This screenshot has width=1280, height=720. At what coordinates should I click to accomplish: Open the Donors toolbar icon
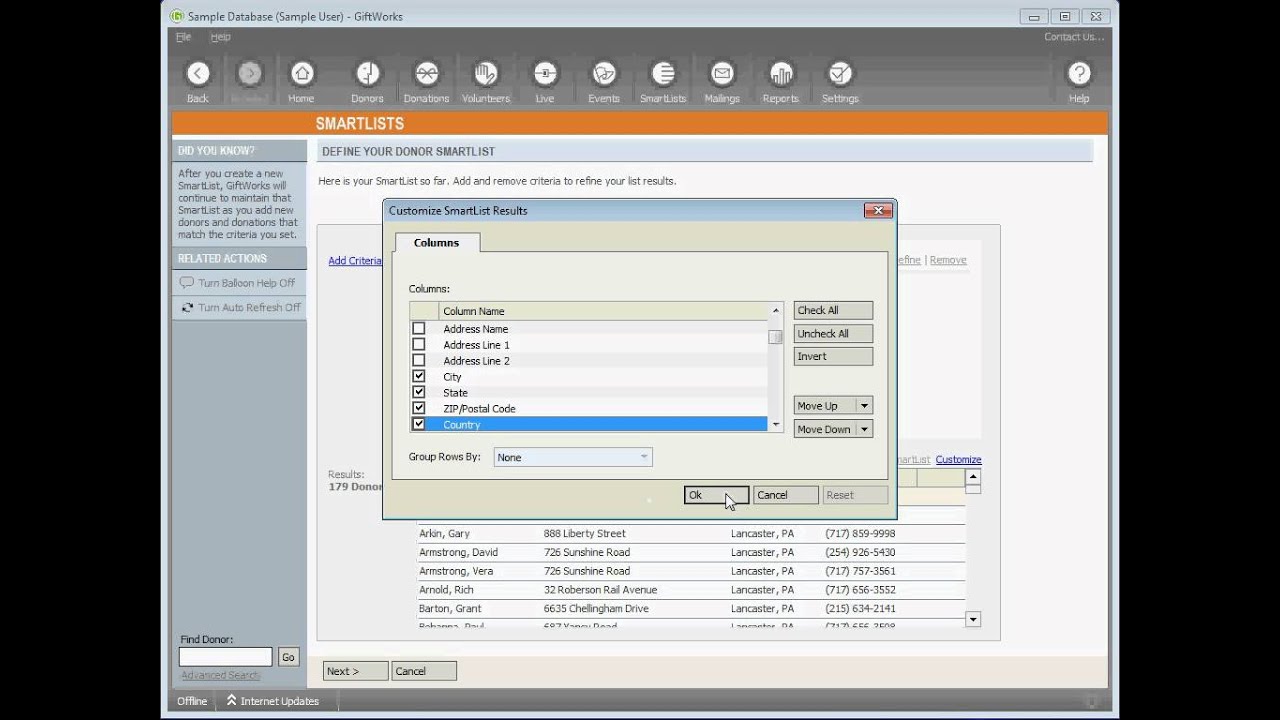(367, 74)
